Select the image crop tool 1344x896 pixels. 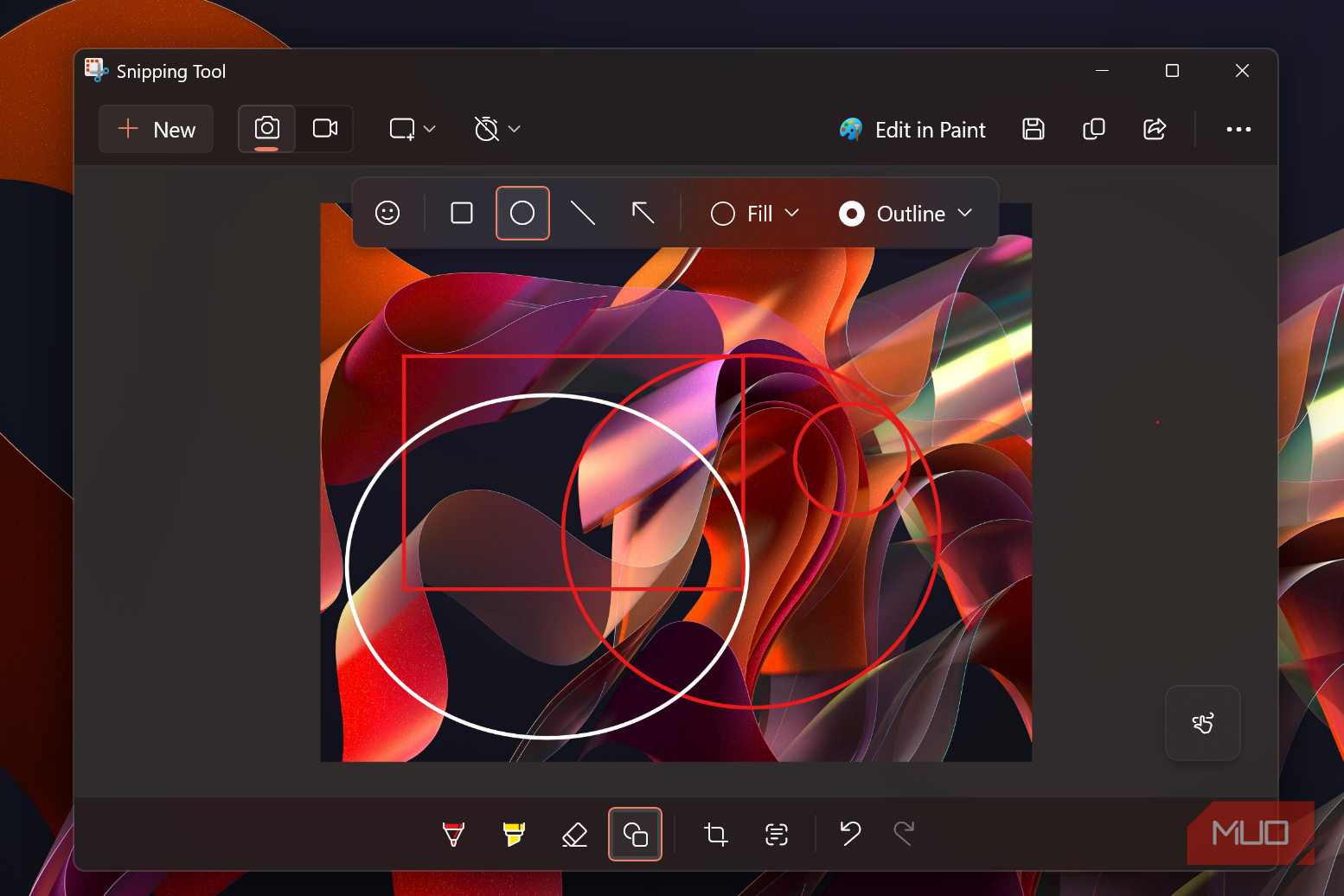(x=715, y=834)
